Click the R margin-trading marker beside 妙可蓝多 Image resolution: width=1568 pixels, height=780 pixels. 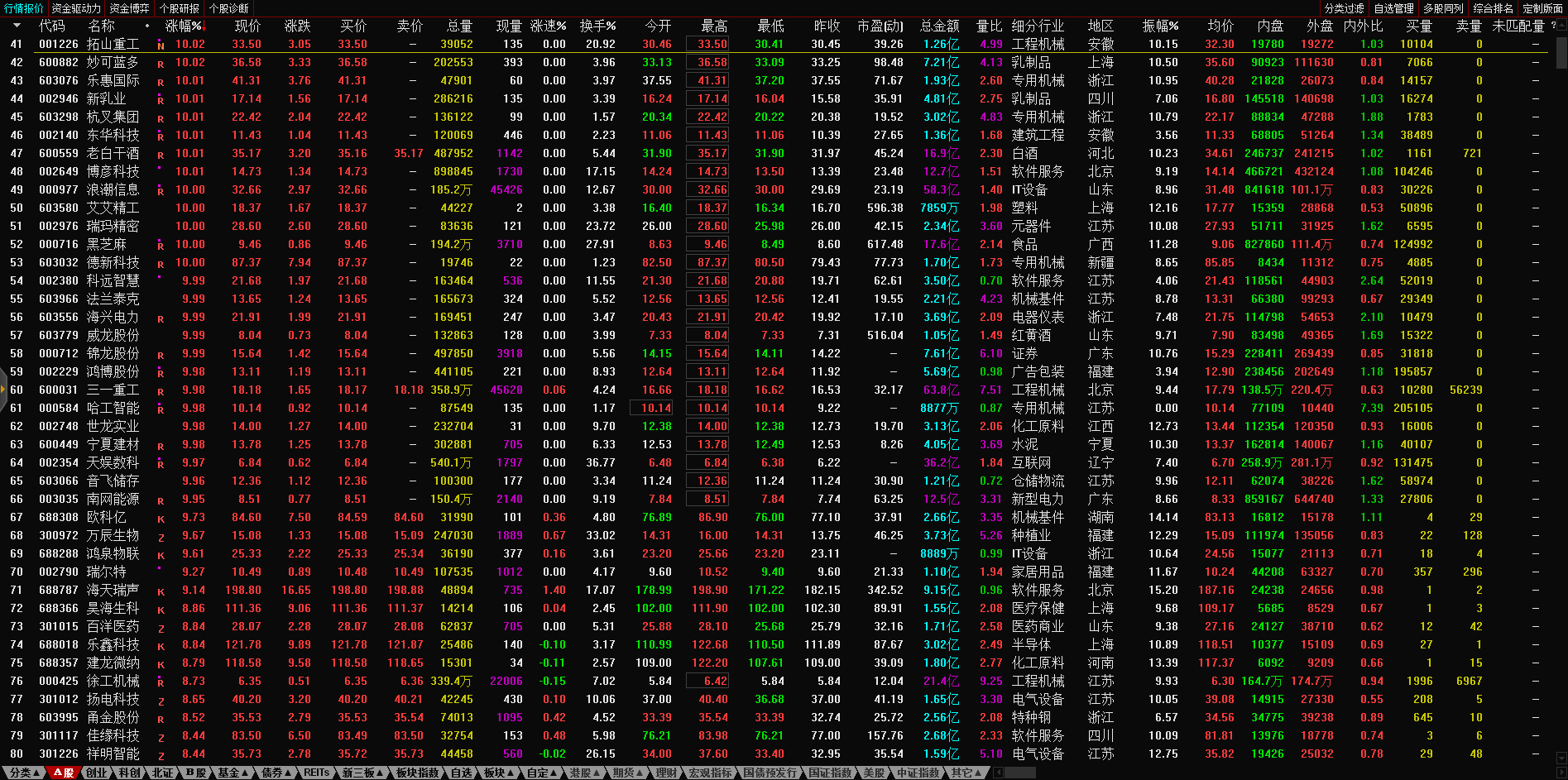click(x=161, y=64)
